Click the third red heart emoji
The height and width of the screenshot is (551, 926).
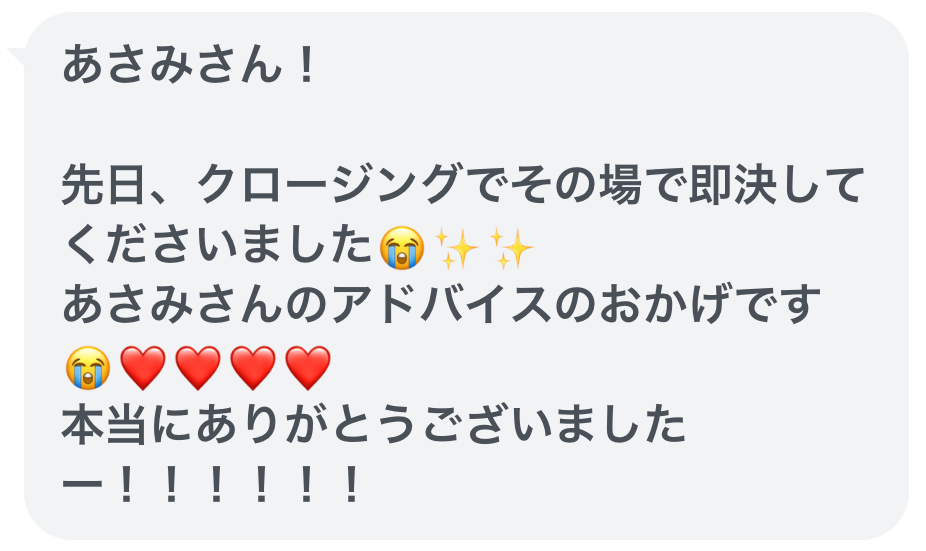253,369
